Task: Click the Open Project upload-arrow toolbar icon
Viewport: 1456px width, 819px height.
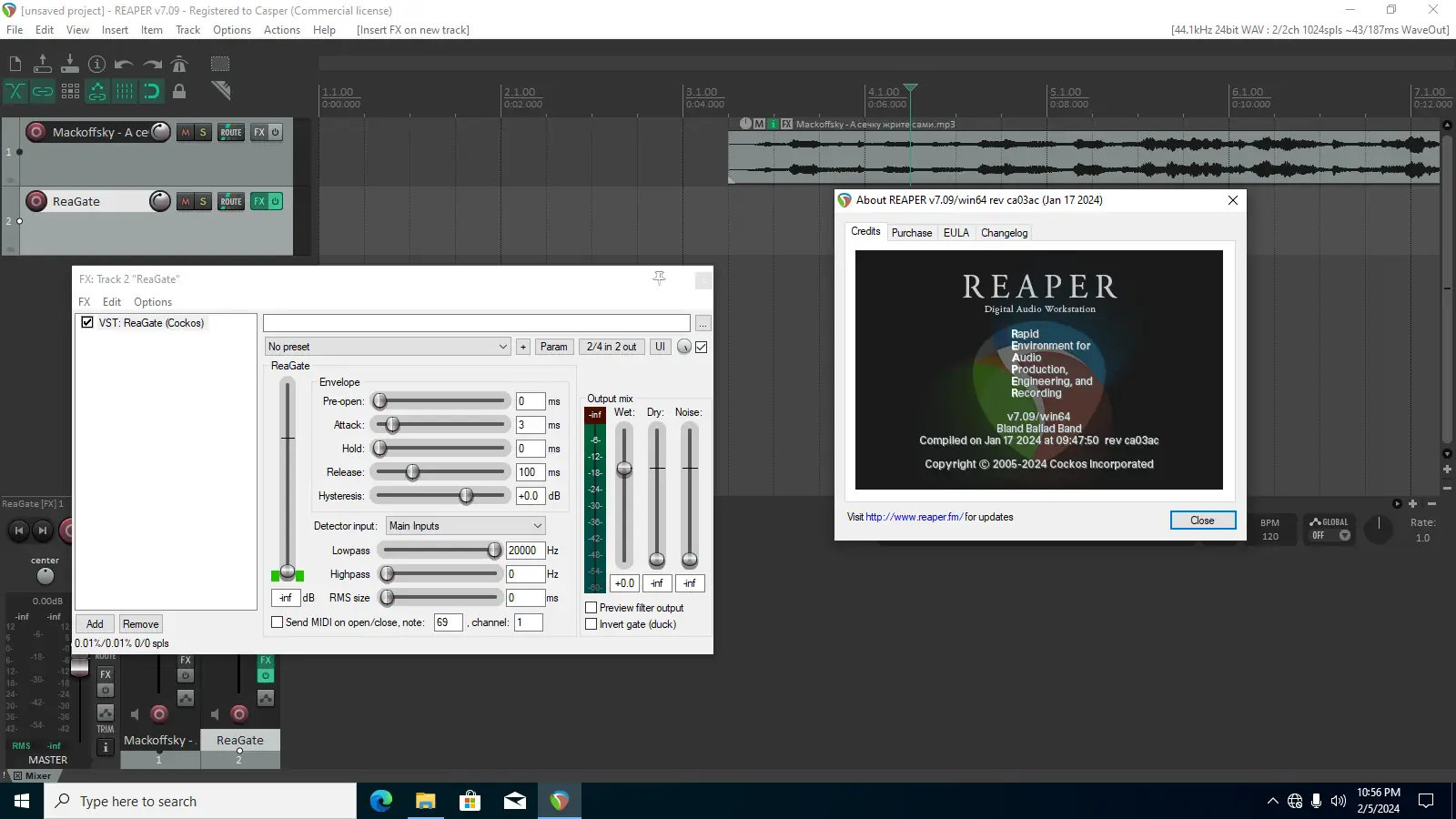Action: coord(43,64)
